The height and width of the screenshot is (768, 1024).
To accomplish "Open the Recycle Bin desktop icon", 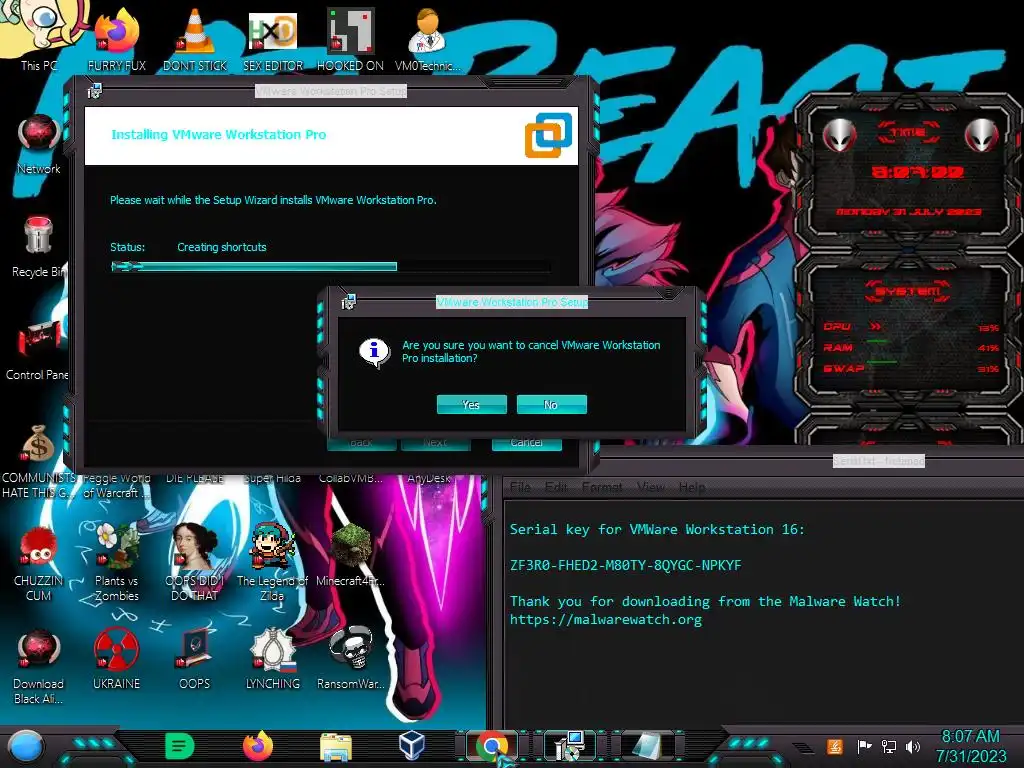I will (x=39, y=247).
